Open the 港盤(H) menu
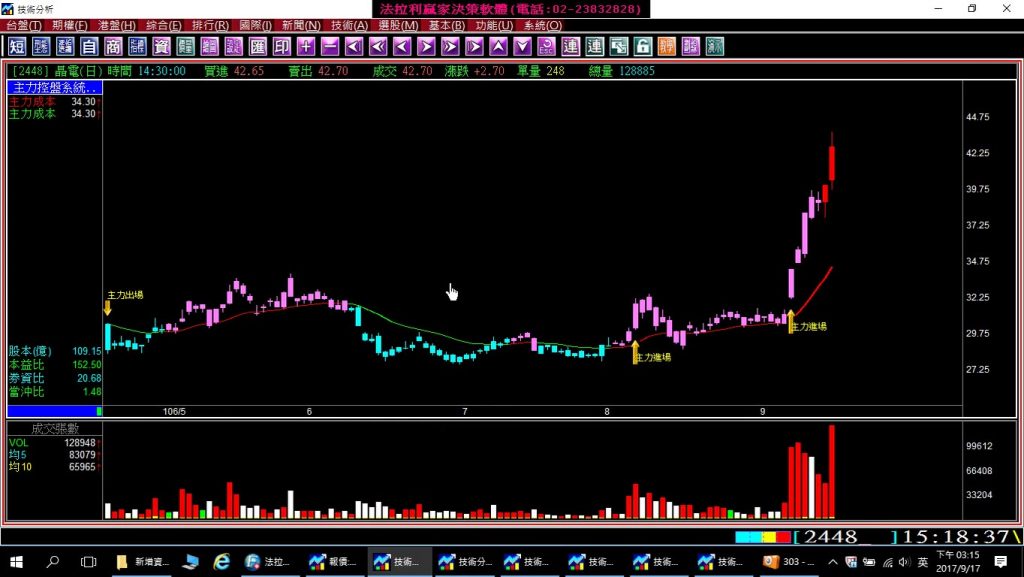 tap(117, 25)
